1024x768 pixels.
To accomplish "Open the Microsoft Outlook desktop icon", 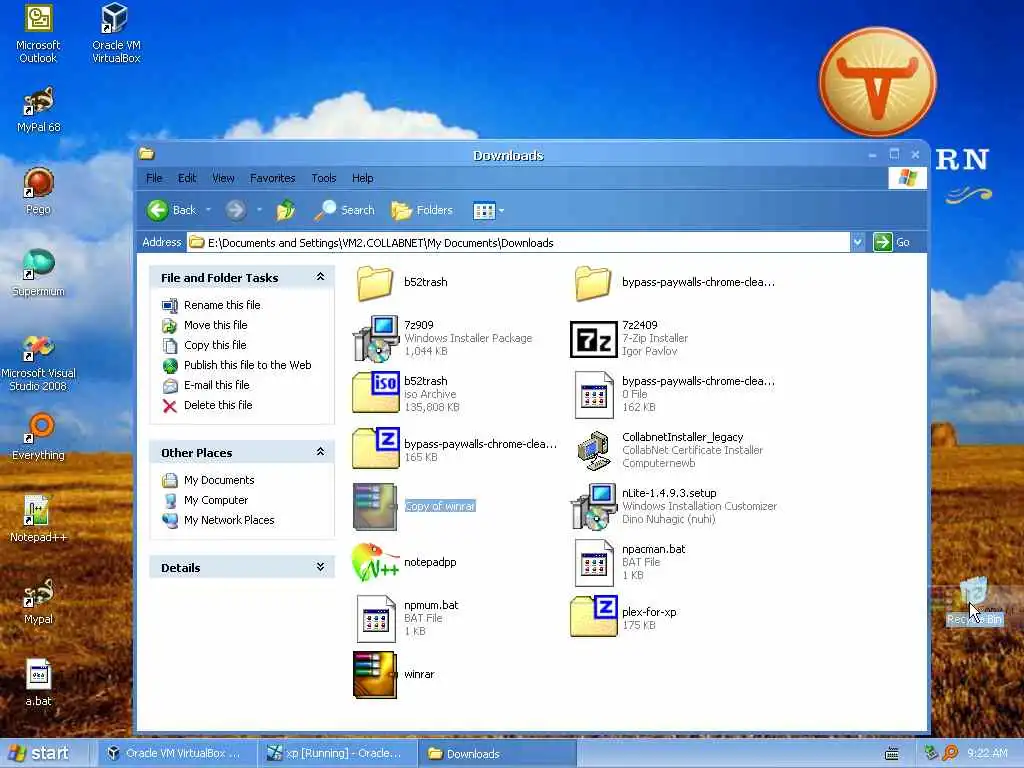I will coord(38,33).
